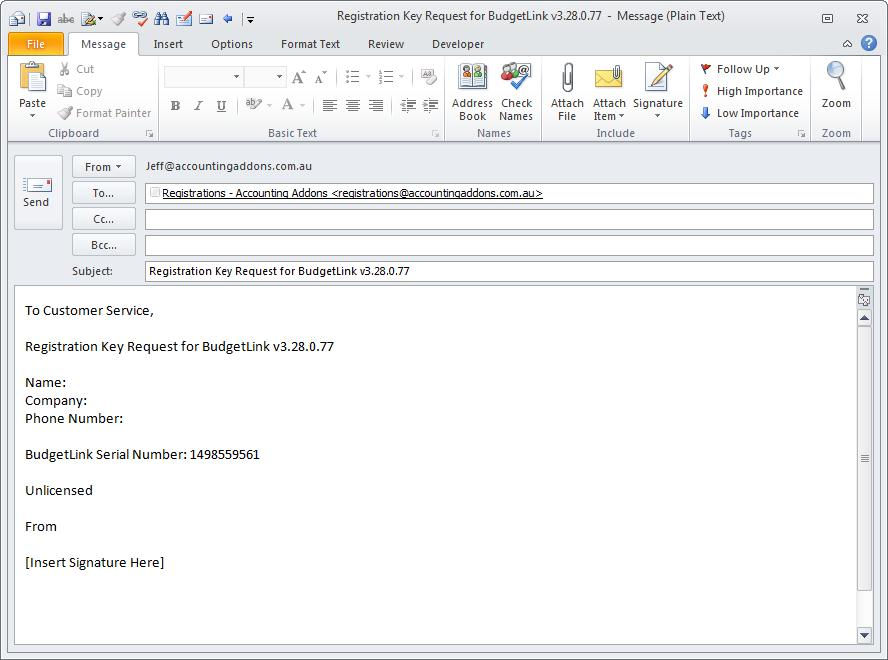Click the Send button
The image size is (888, 660).
click(x=39, y=193)
